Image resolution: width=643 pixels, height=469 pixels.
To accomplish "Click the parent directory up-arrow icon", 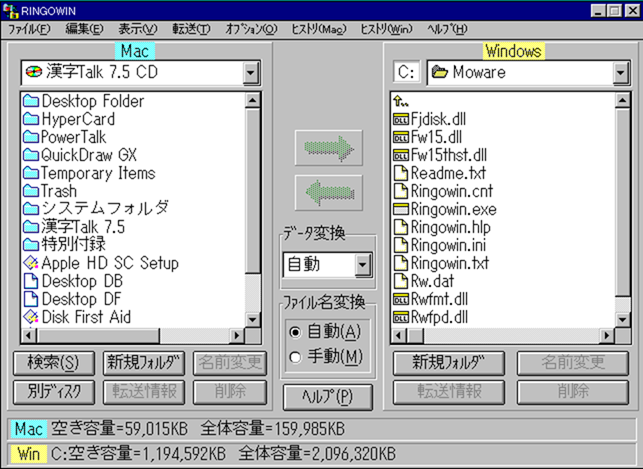I will pyautogui.click(x=401, y=101).
